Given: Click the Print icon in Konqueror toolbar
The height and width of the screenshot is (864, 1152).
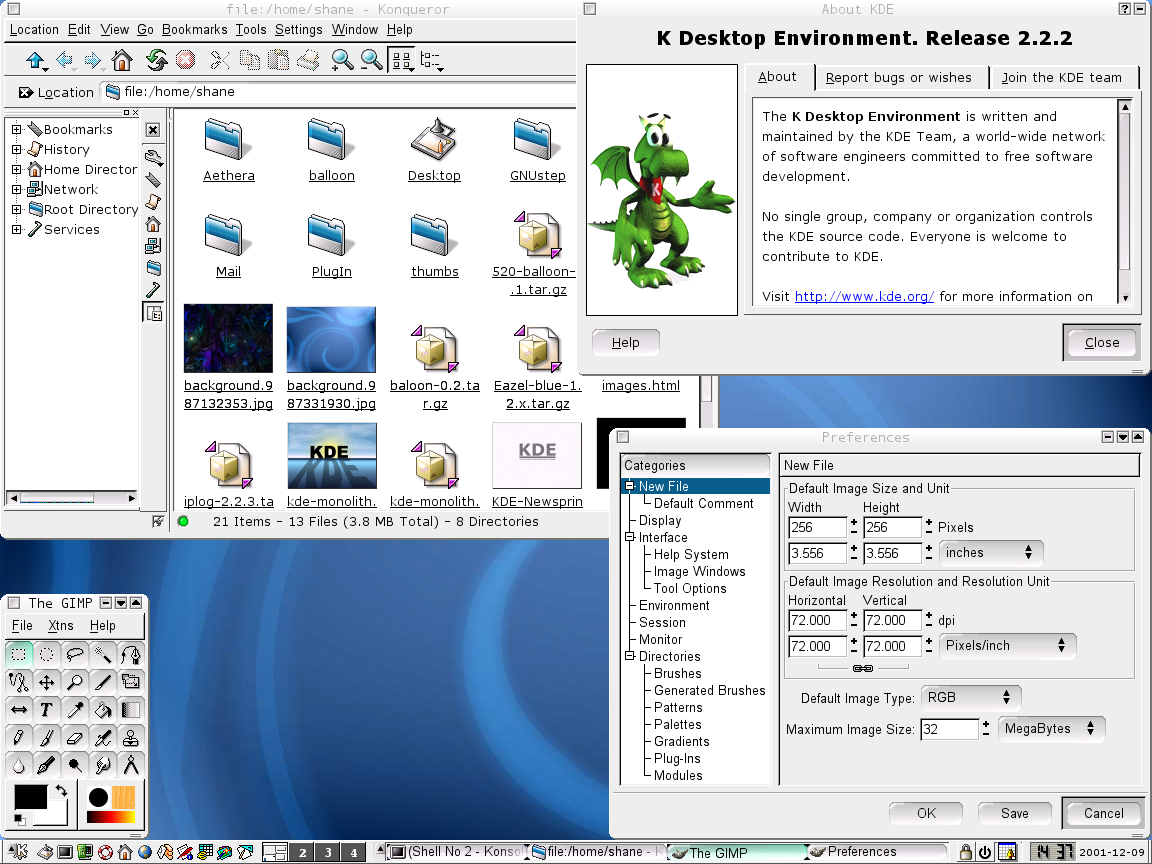Looking at the screenshot, I should (x=308, y=60).
